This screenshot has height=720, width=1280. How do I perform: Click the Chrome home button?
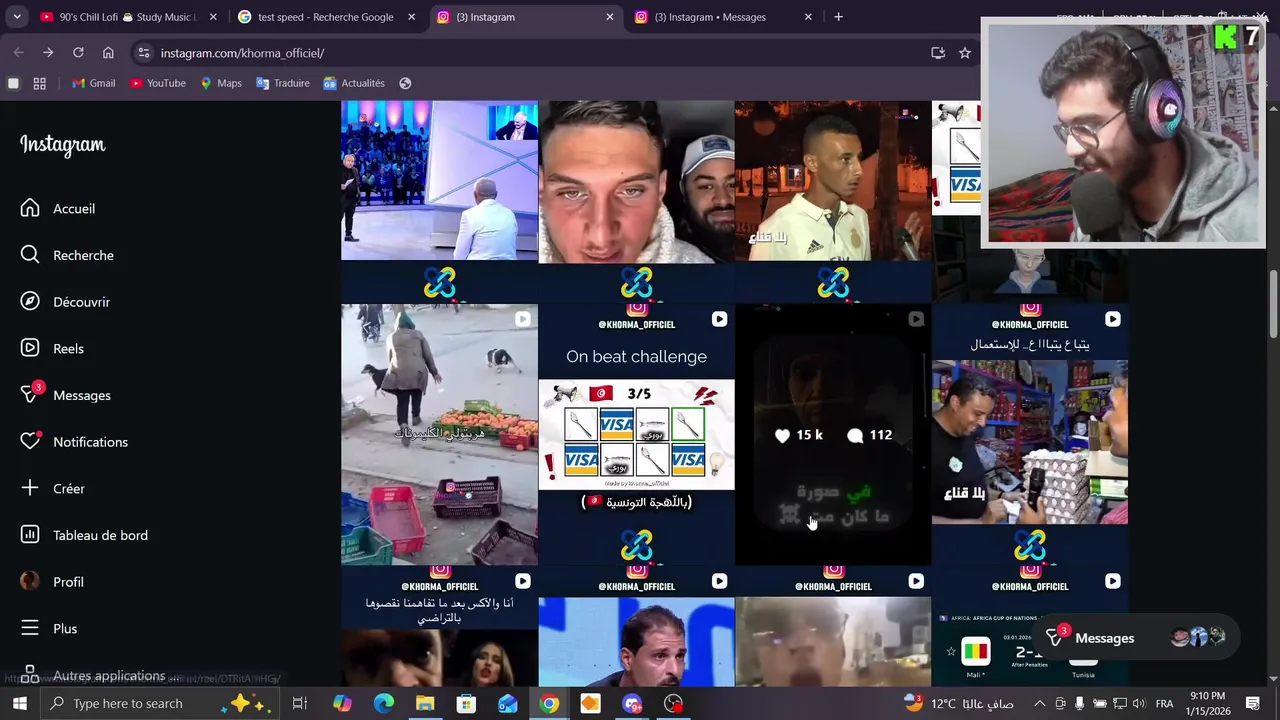click(x=108, y=53)
